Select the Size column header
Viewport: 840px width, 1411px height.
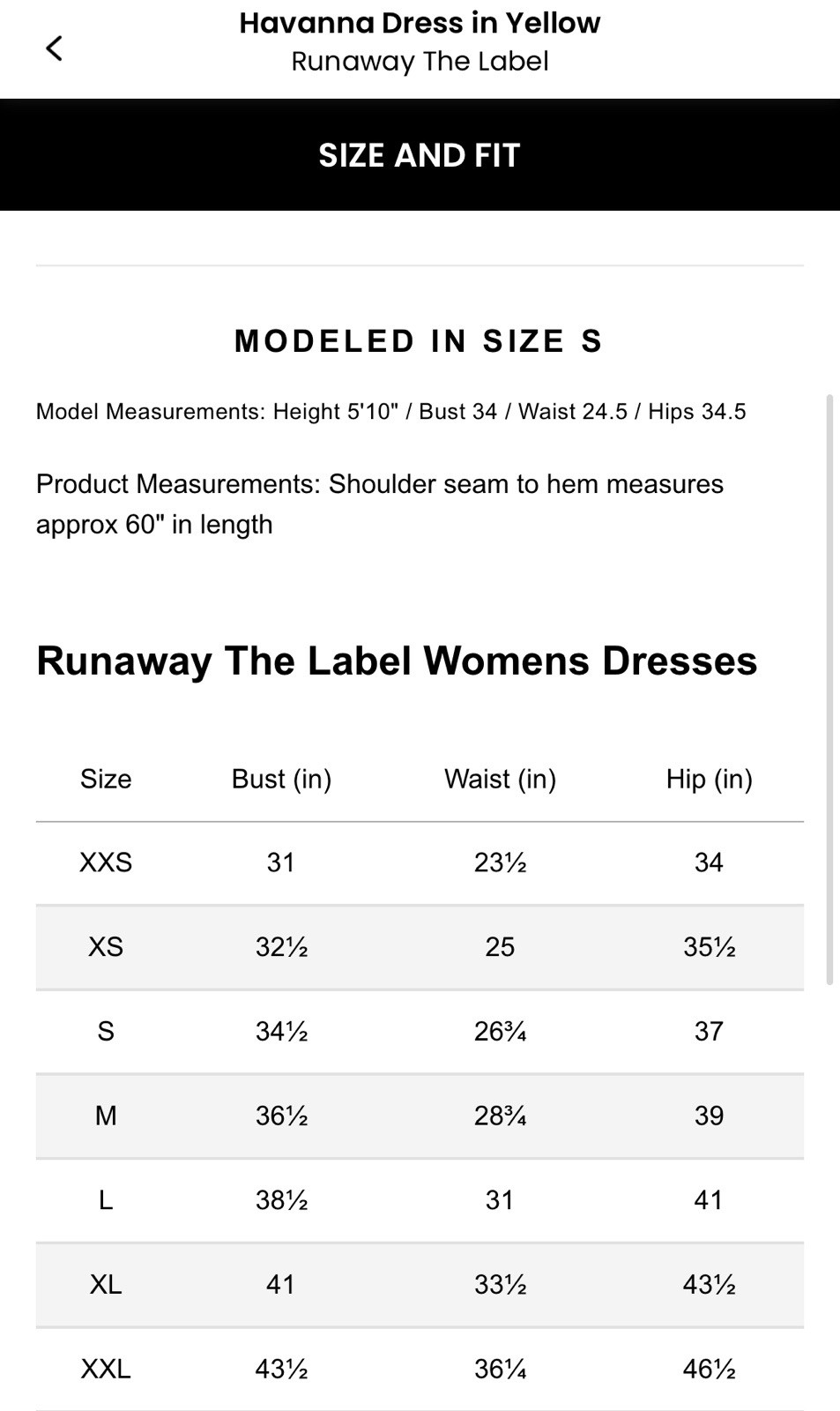point(105,779)
